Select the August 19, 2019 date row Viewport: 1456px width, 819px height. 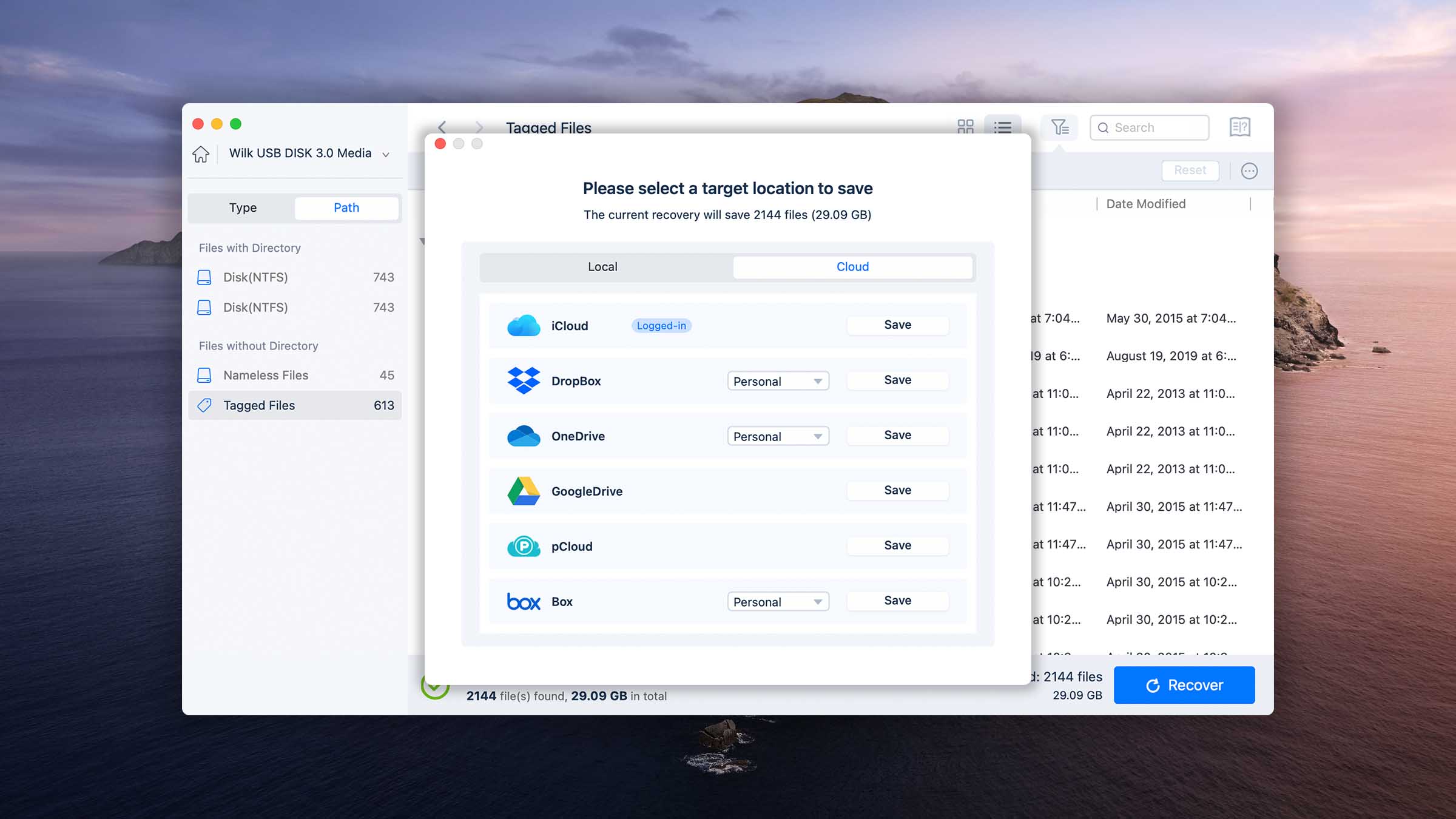point(1170,356)
